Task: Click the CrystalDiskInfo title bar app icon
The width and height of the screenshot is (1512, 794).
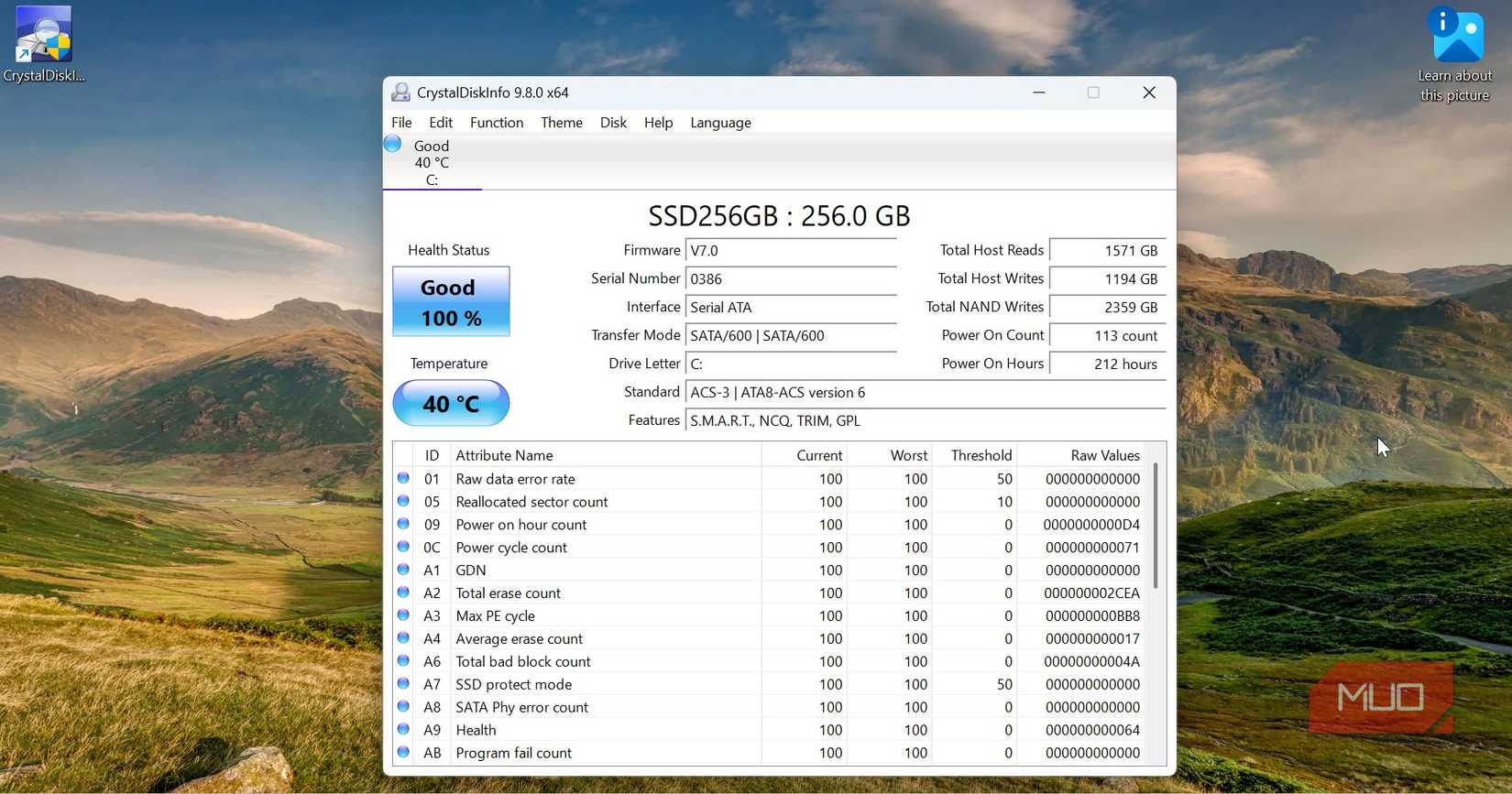Action: tap(400, 92)
